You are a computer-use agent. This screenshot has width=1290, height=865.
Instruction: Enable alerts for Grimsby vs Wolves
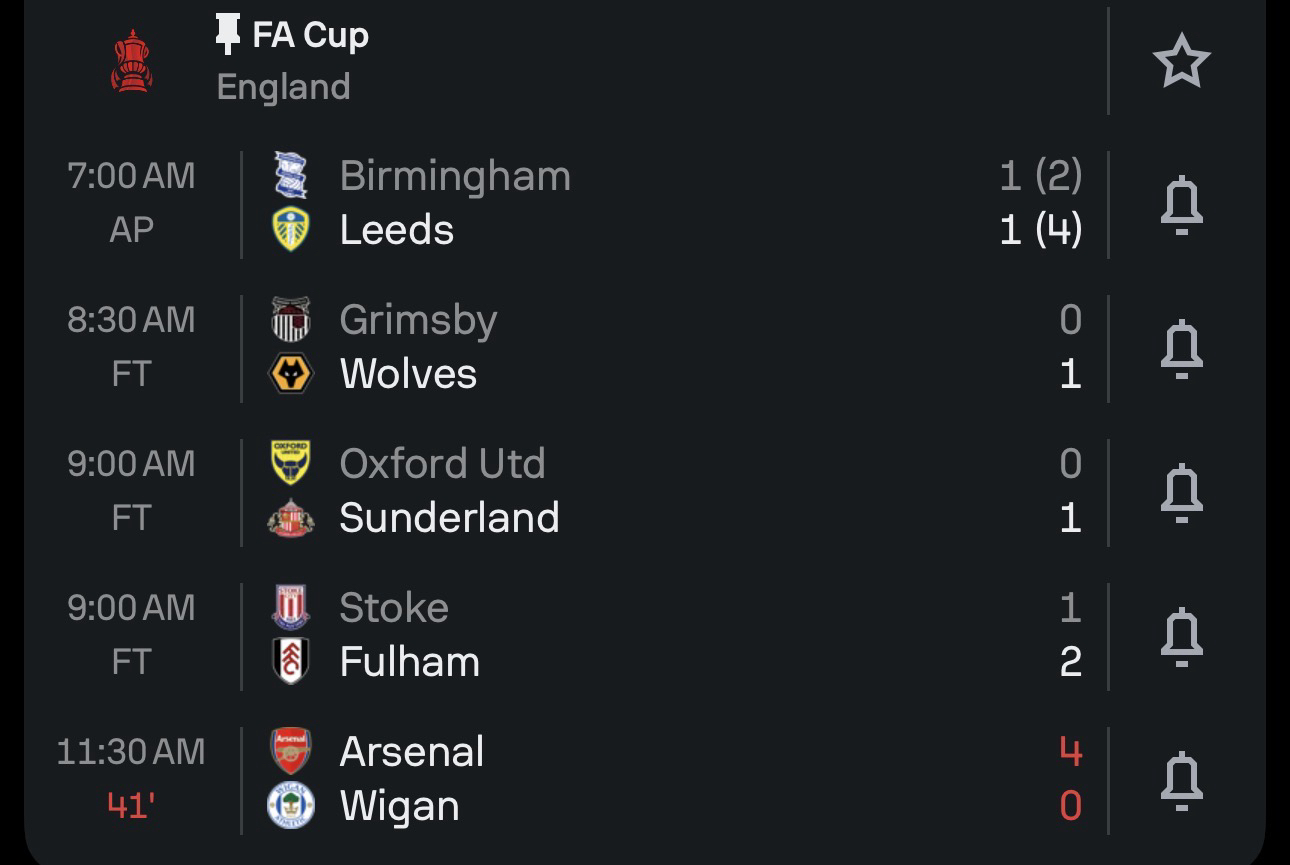(x=1181, y=348)
